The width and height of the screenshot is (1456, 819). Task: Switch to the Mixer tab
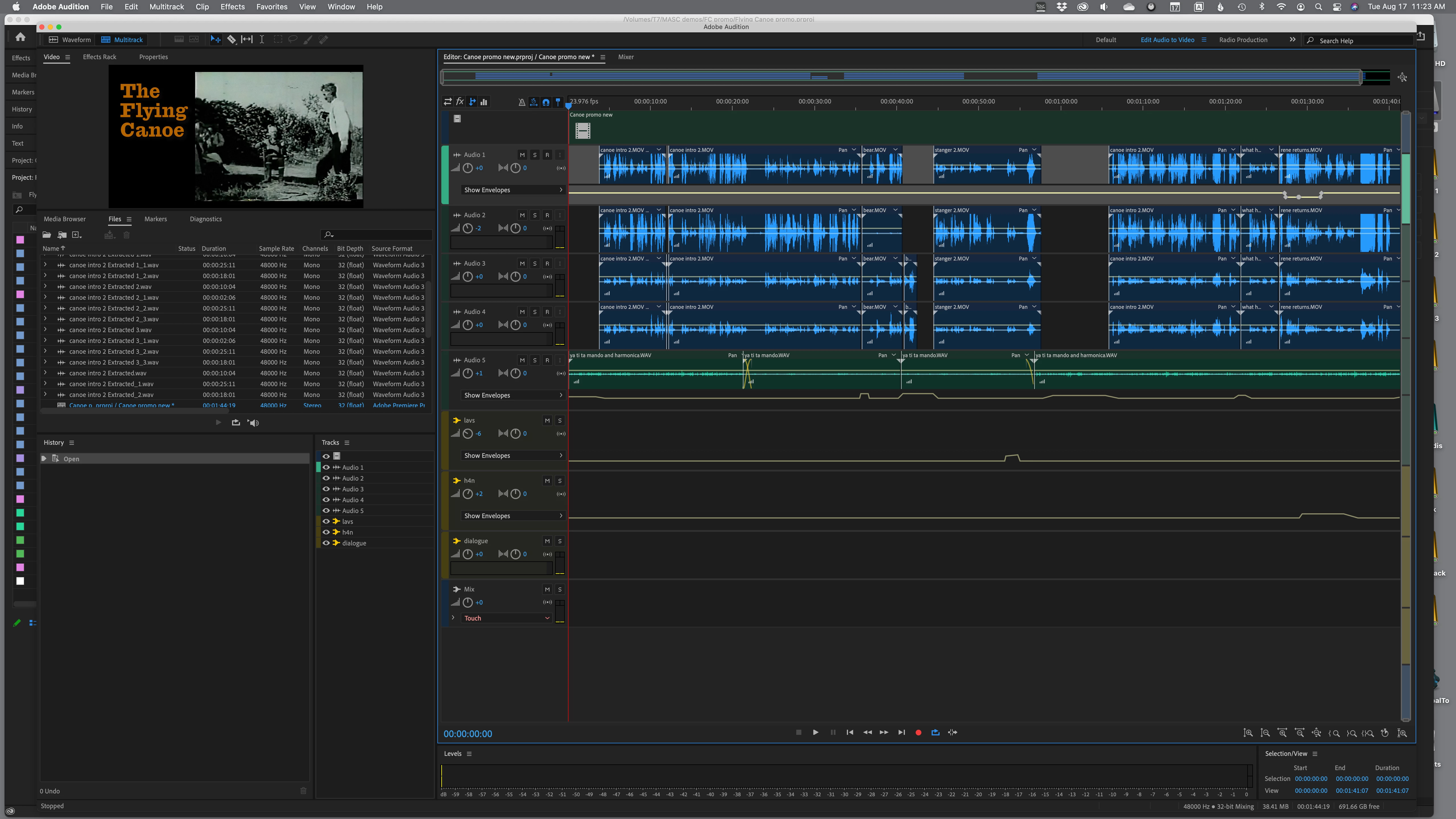[x=626, y=57]
